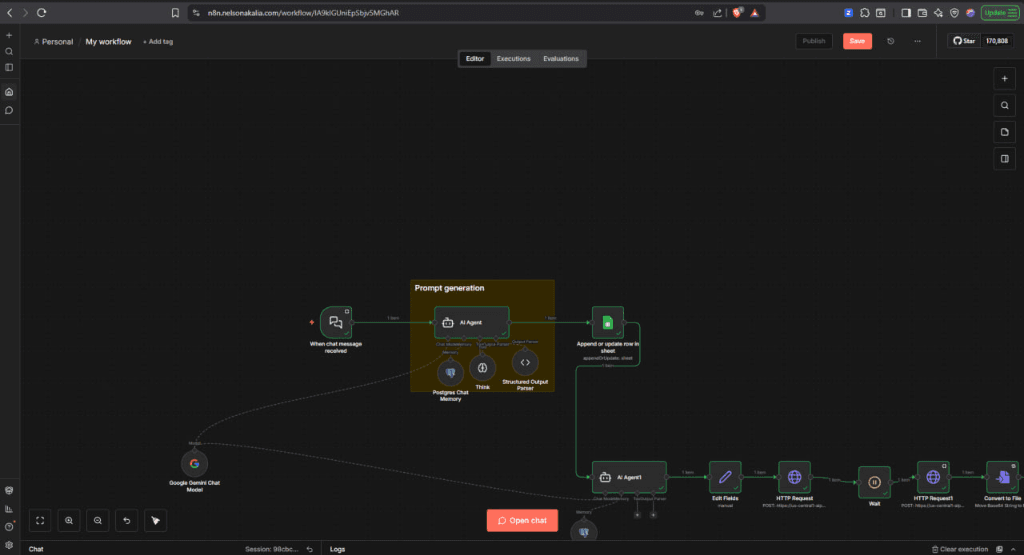The height and width of the screenshot is (555, 1024).
Task: Click the Google Sheets append row node
Action: pos(607,322)
